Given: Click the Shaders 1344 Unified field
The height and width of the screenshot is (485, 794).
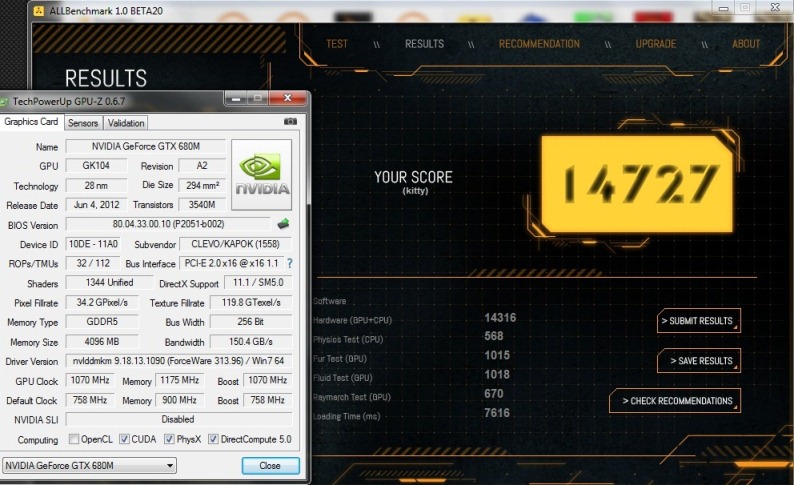Looking at the screenshot, I should 109,282.
